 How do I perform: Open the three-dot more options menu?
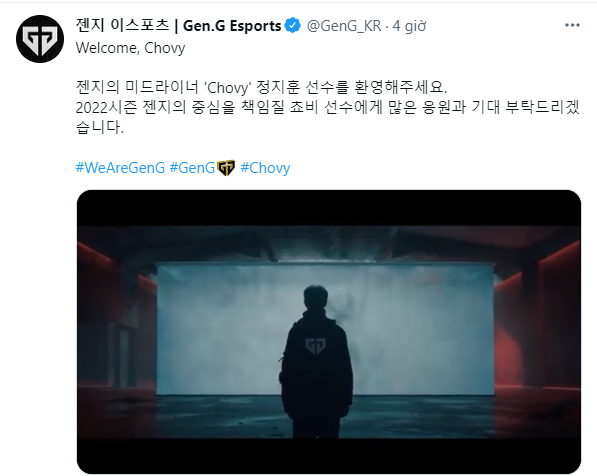572,25
